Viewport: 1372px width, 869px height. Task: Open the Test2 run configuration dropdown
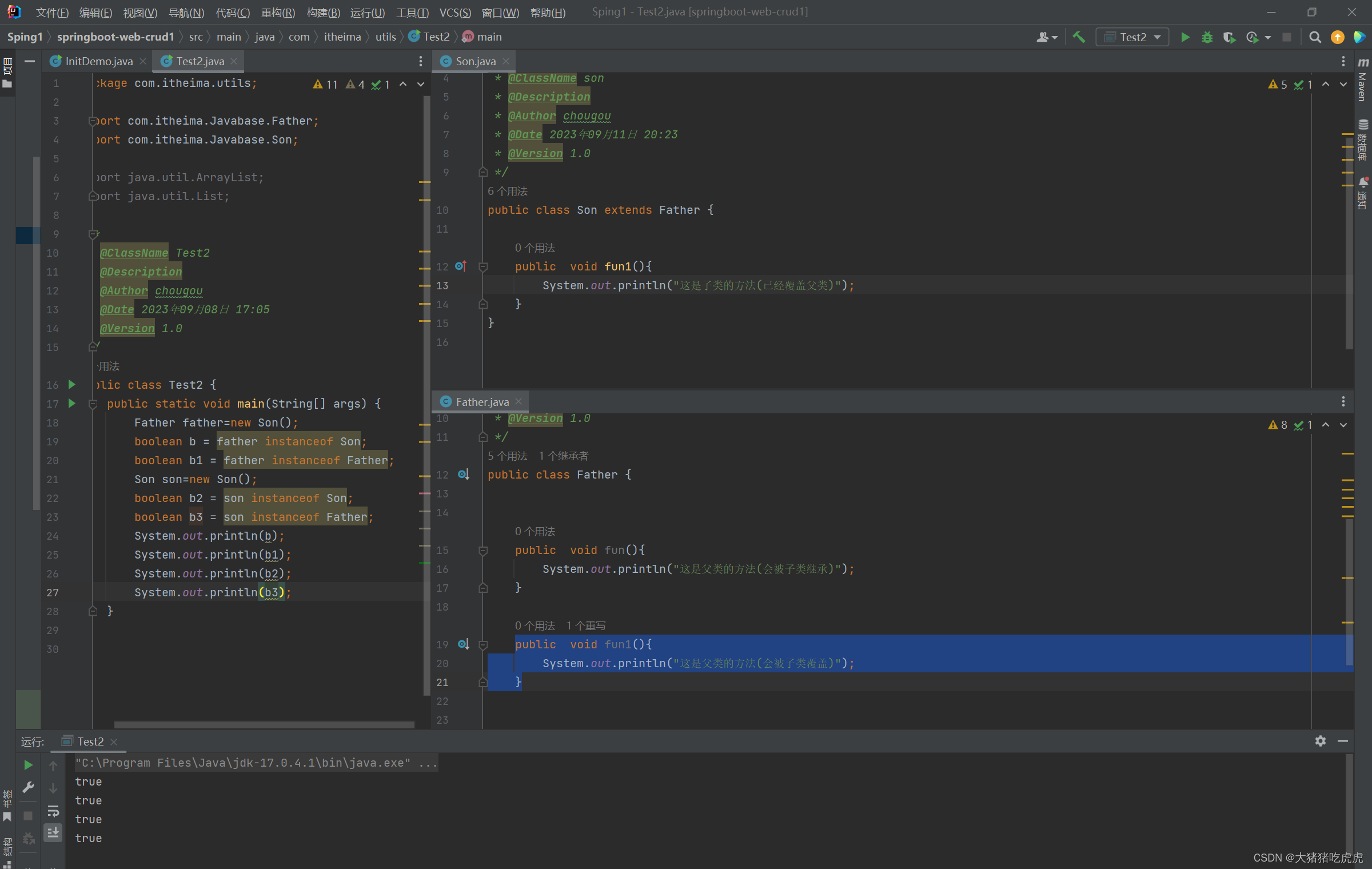(x=1132, y=37)
